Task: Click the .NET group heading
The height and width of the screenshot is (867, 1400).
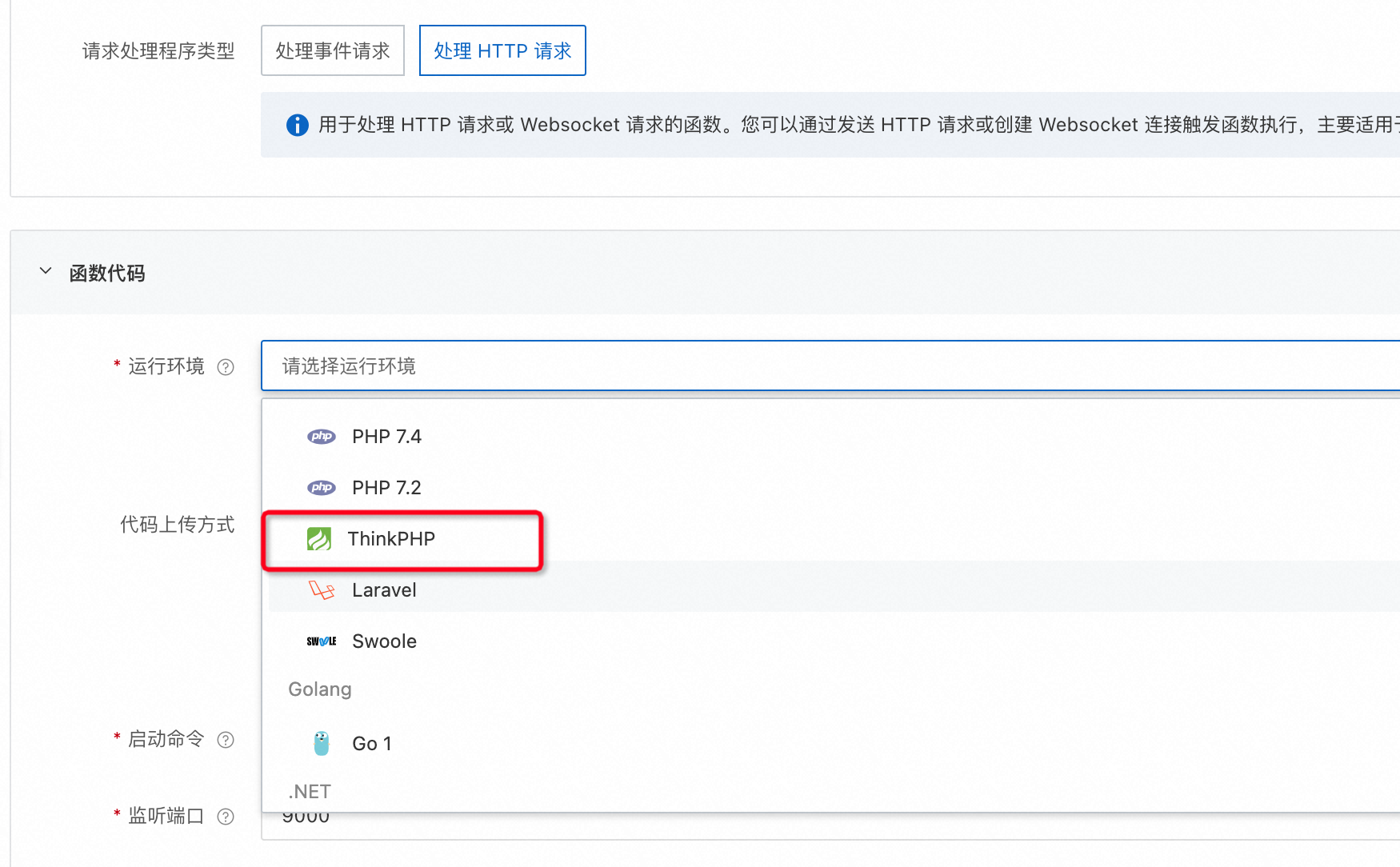Action: pos(310,791)
